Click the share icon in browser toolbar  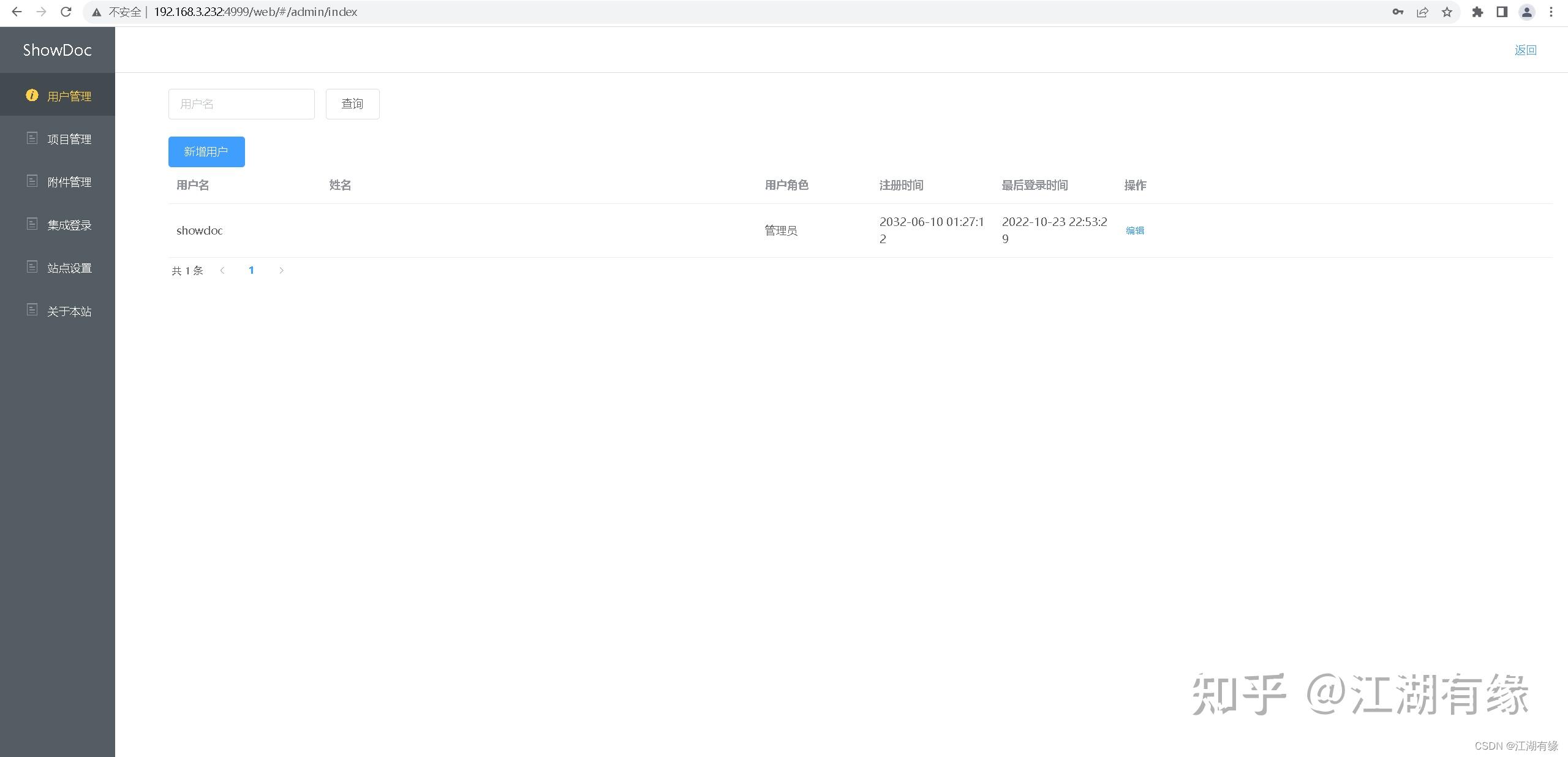1422,12
